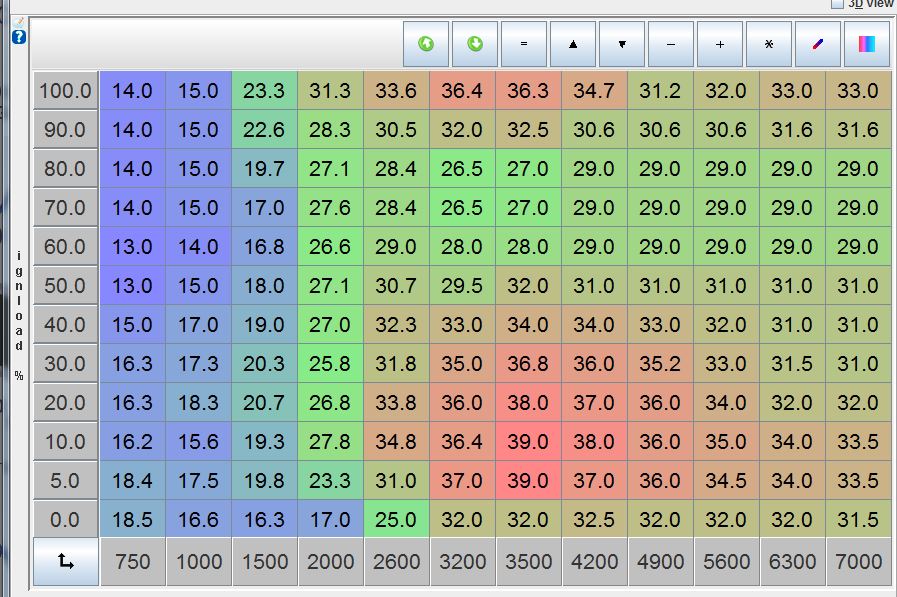Open the blue help question-mark icon

click(x=19, y=36)
